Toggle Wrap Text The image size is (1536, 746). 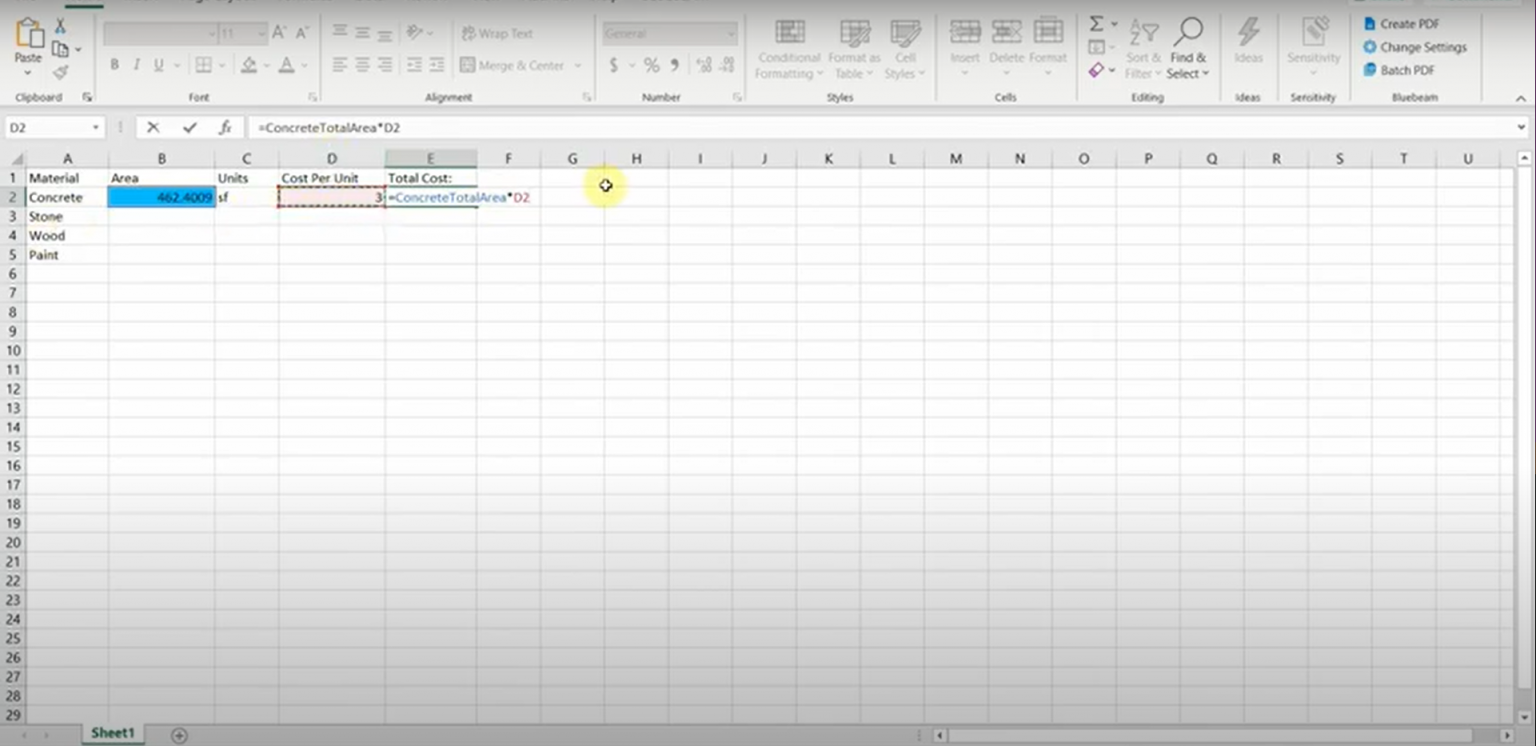498,33
